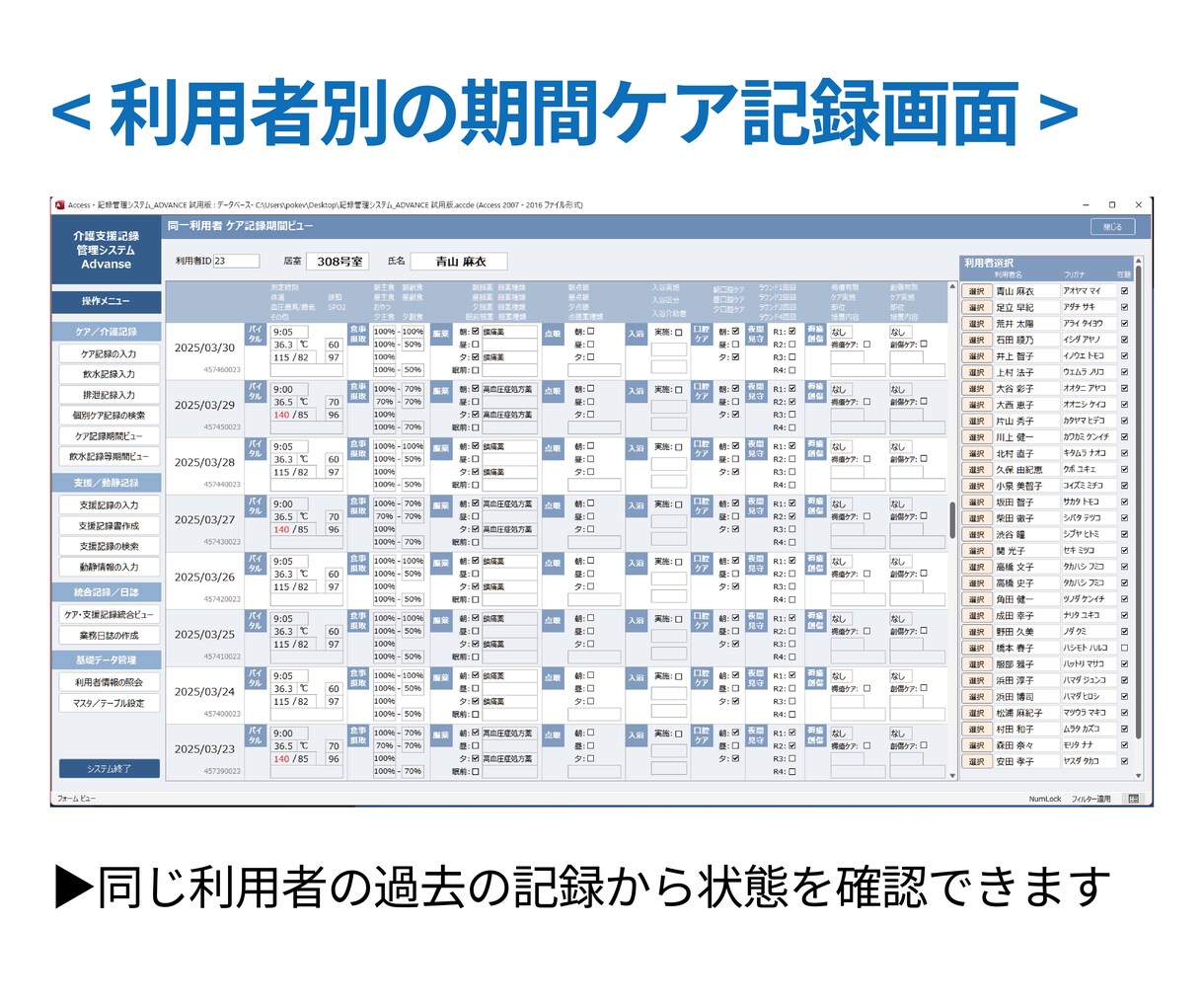Click the 利用者選択 list scroll-down arrow
This screenshot has height=1004, width=1204.
click(x=1139, y=775)
